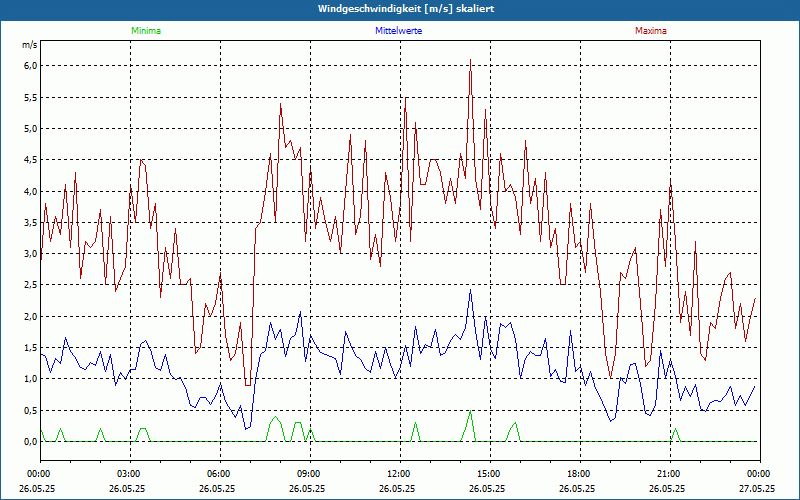The width and height of the screenshot is (800, 500).
Task: Click the 15:00 time axis label
Action: click(x=489, y=474)
